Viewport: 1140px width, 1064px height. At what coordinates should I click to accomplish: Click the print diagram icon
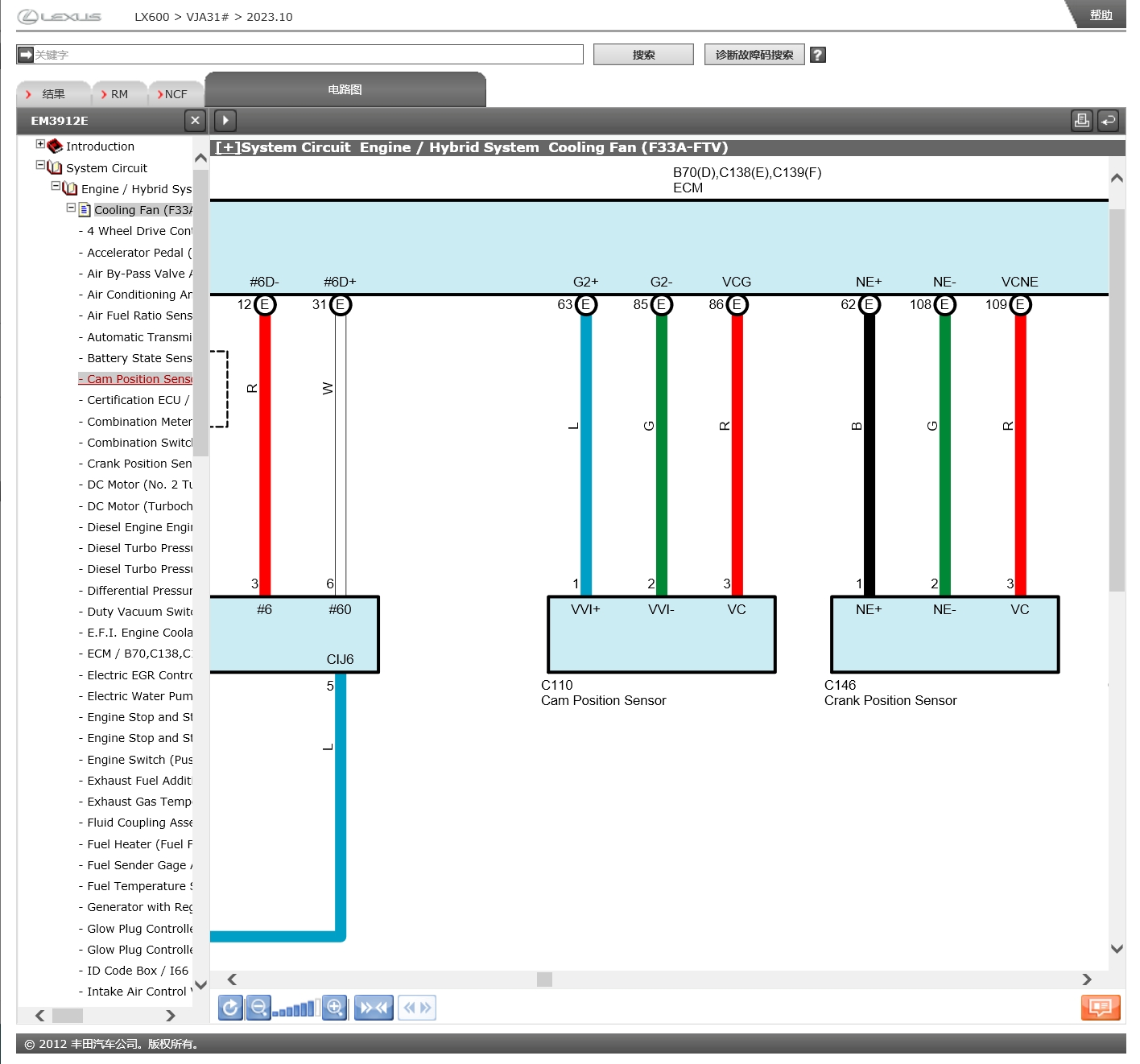[1081, 121]
